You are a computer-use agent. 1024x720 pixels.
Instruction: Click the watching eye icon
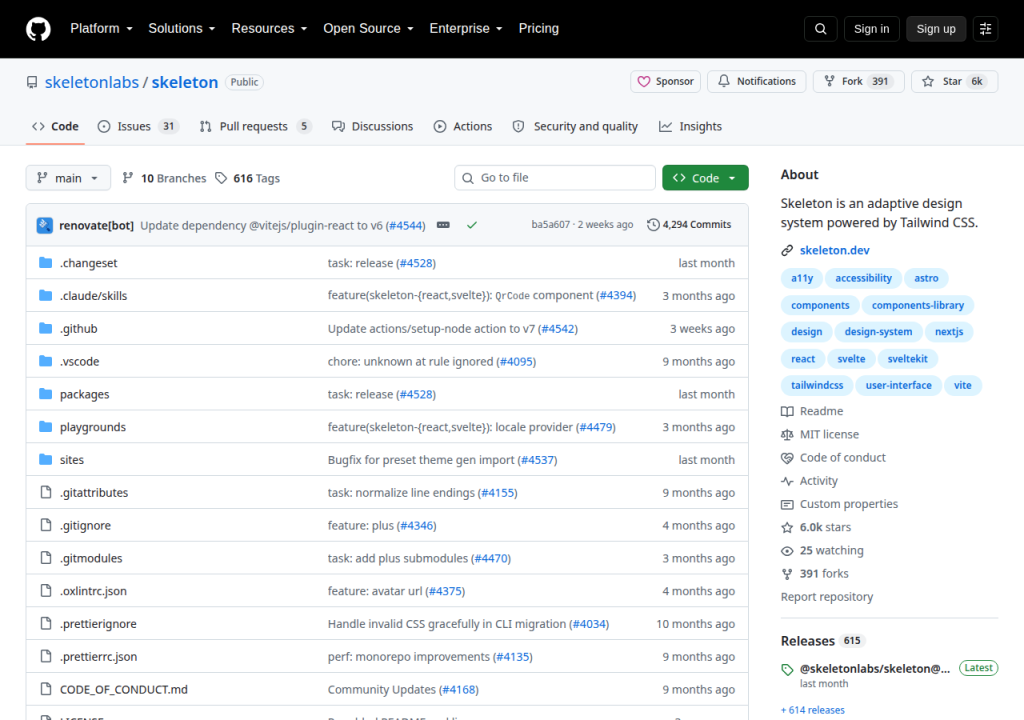[x=787, y=551]
